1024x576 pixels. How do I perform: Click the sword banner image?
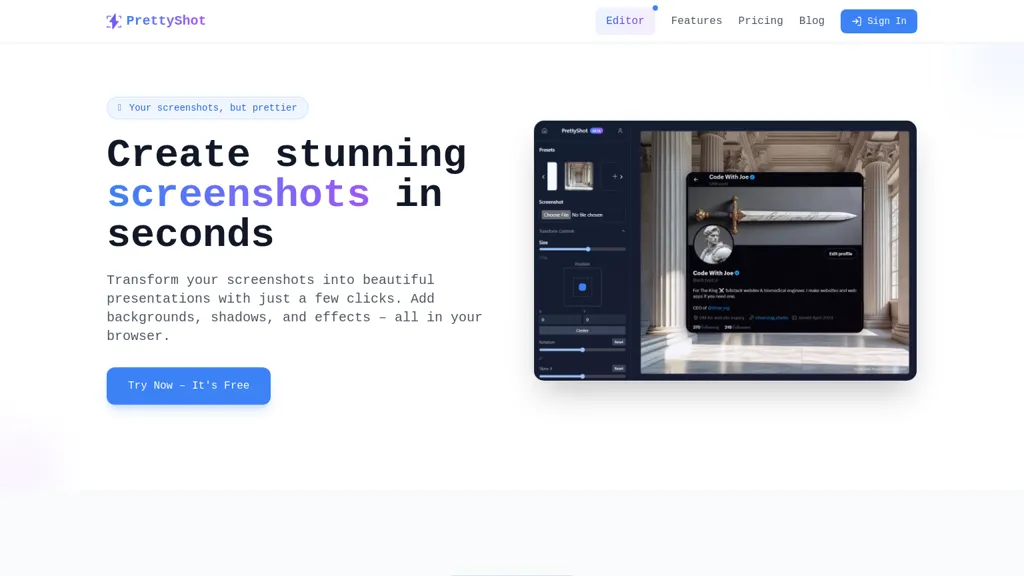(x=775, y=217)
